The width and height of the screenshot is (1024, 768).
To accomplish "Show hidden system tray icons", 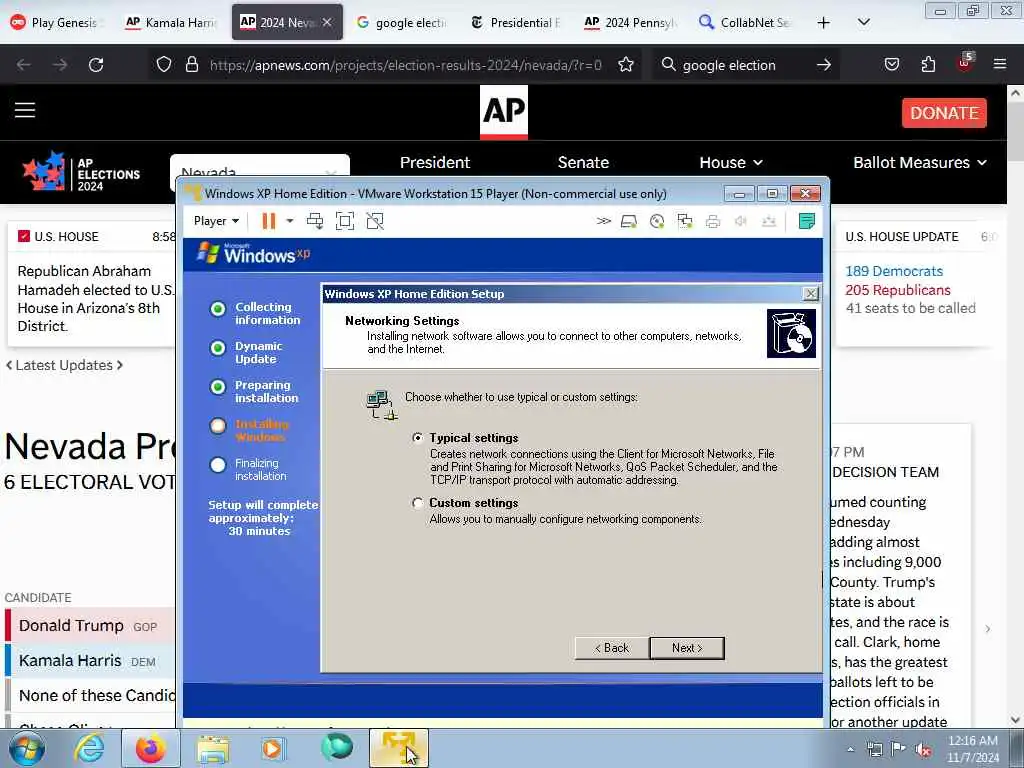I will point(850,749).
